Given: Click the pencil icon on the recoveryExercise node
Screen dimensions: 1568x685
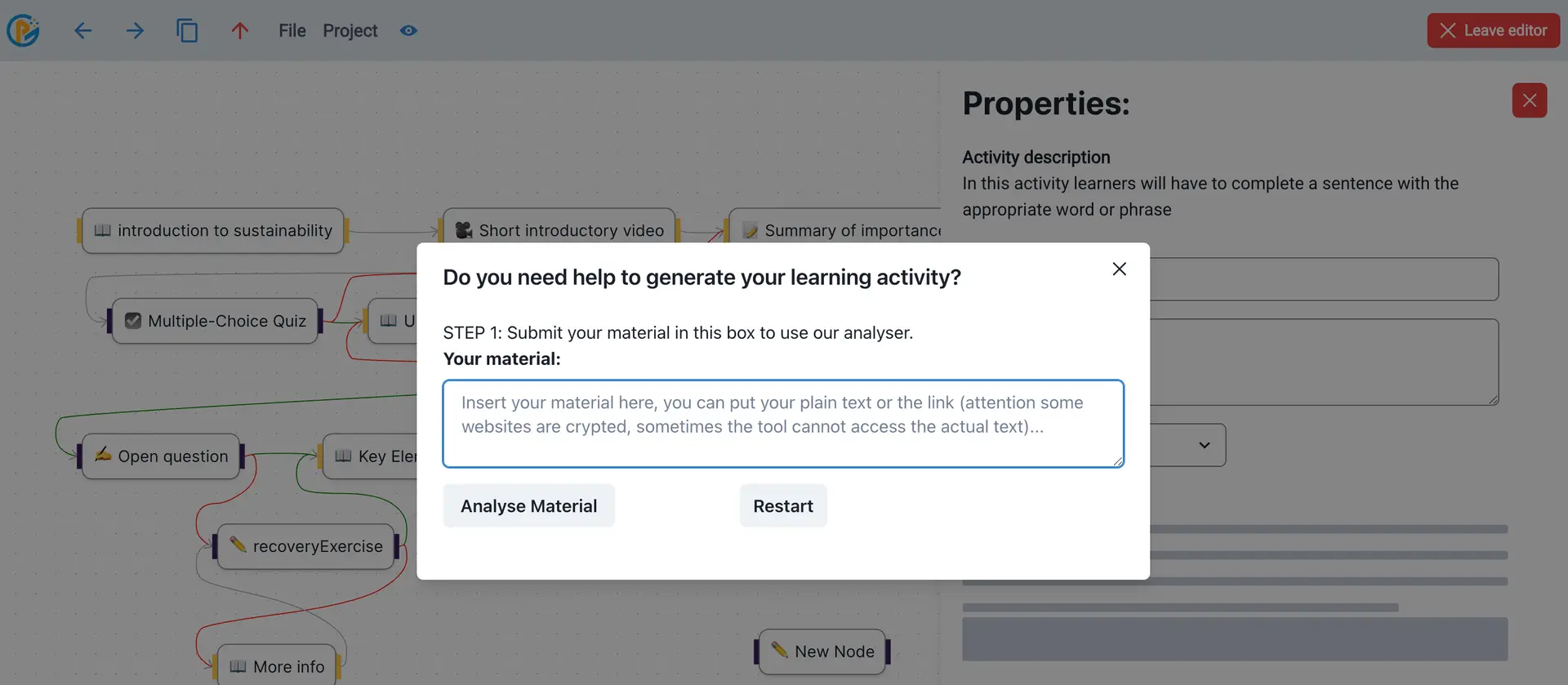Looking at the screenshot, I should (x=238, y=546).
